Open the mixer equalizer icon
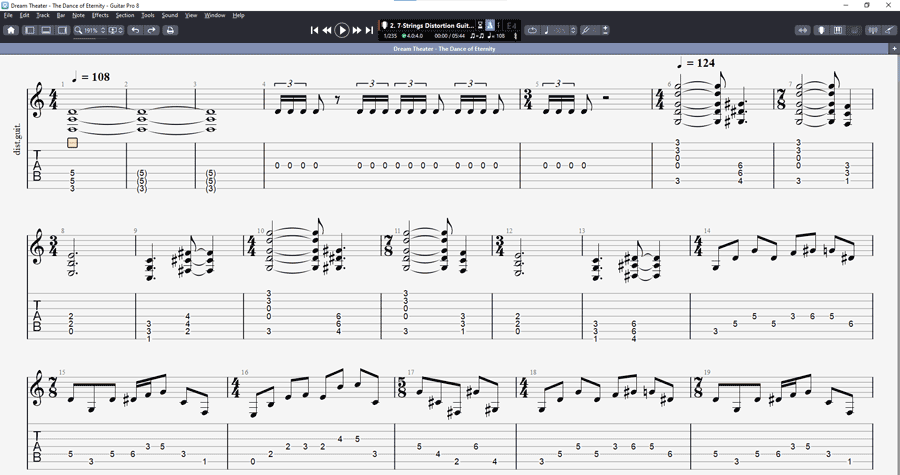The image size is (900, 475). (x=873, y=30)
